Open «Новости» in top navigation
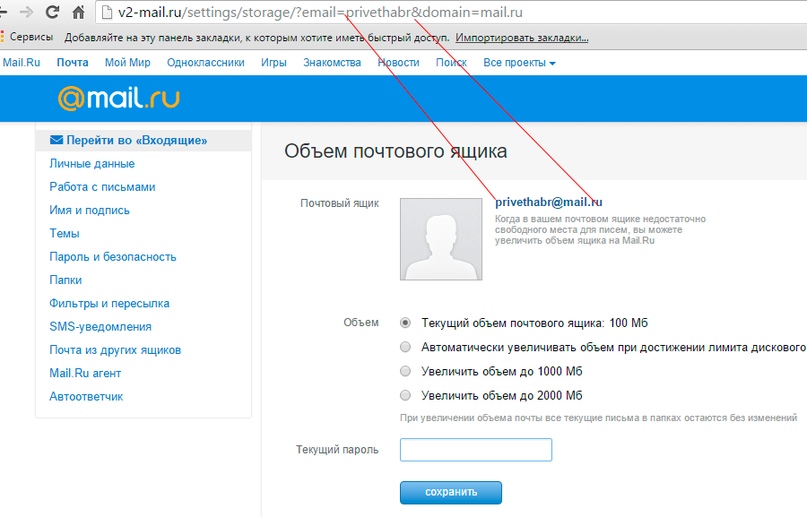The width and height of the screenshot is (807, 517). click(398, 63)
